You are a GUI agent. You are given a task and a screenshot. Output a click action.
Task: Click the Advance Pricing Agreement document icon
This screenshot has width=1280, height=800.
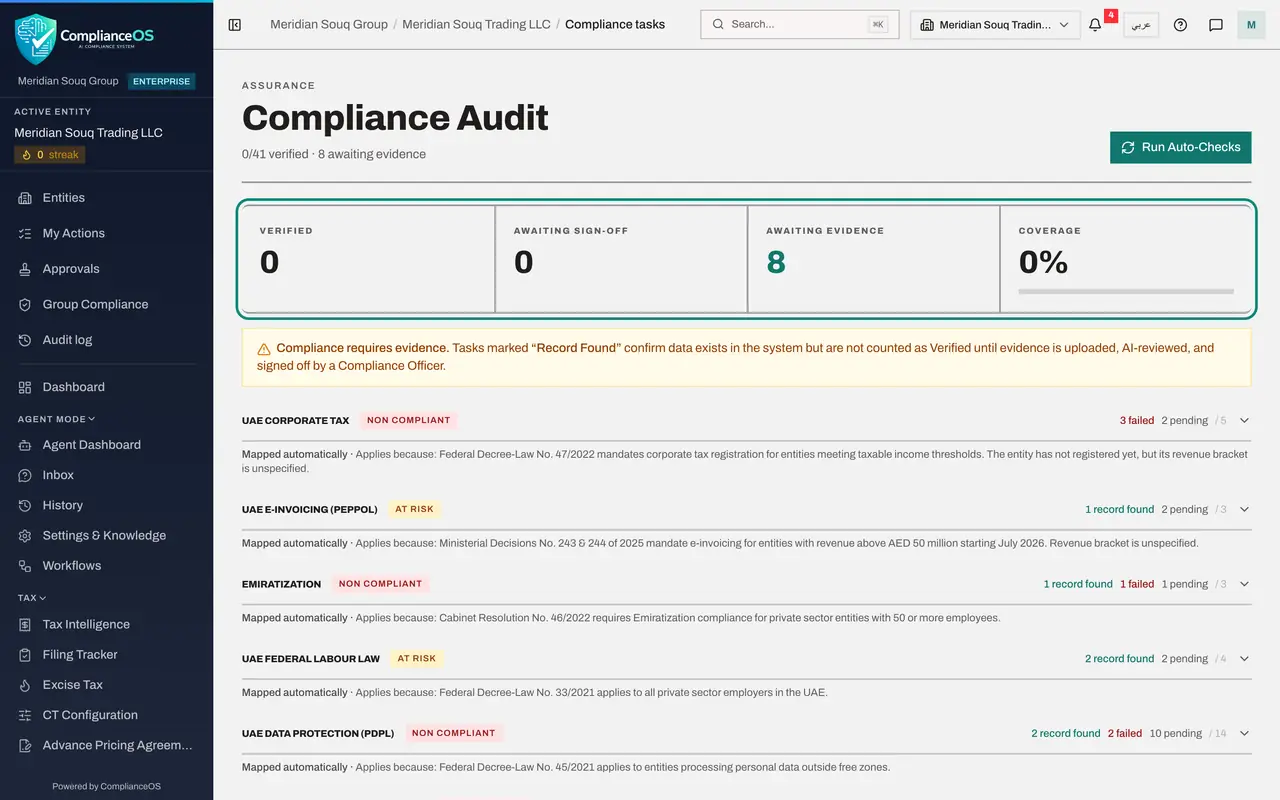pos(25,745)
